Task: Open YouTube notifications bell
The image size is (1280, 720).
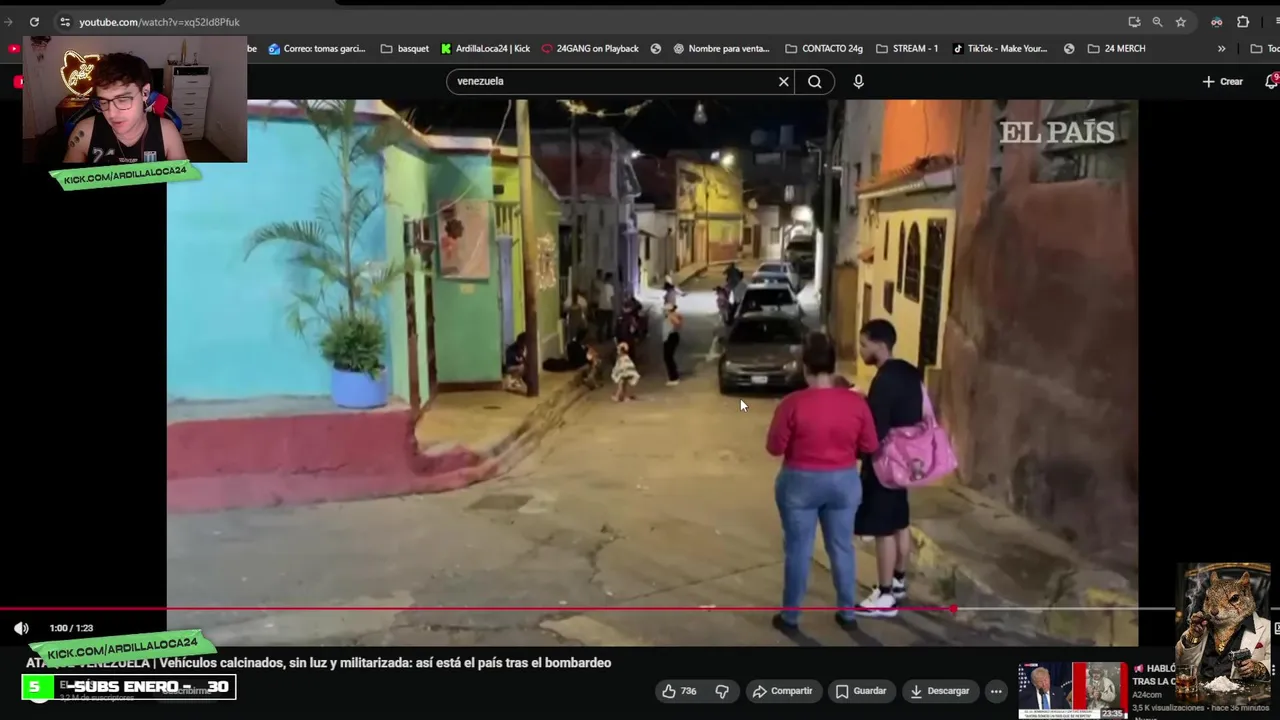Action: tap(1272, 82)
